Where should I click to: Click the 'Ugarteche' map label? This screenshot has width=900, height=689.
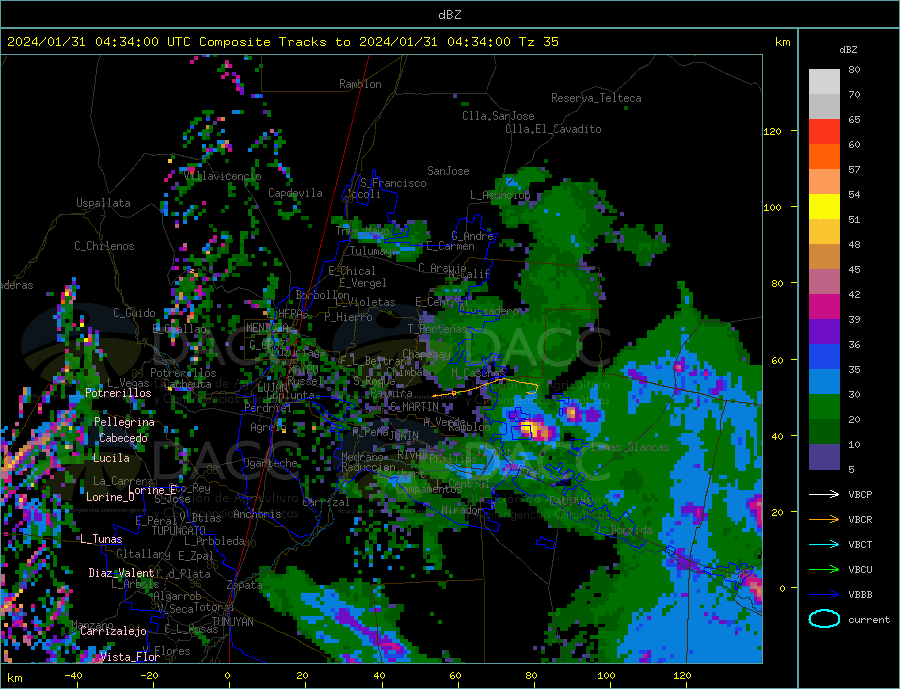(x=270, y=463)
